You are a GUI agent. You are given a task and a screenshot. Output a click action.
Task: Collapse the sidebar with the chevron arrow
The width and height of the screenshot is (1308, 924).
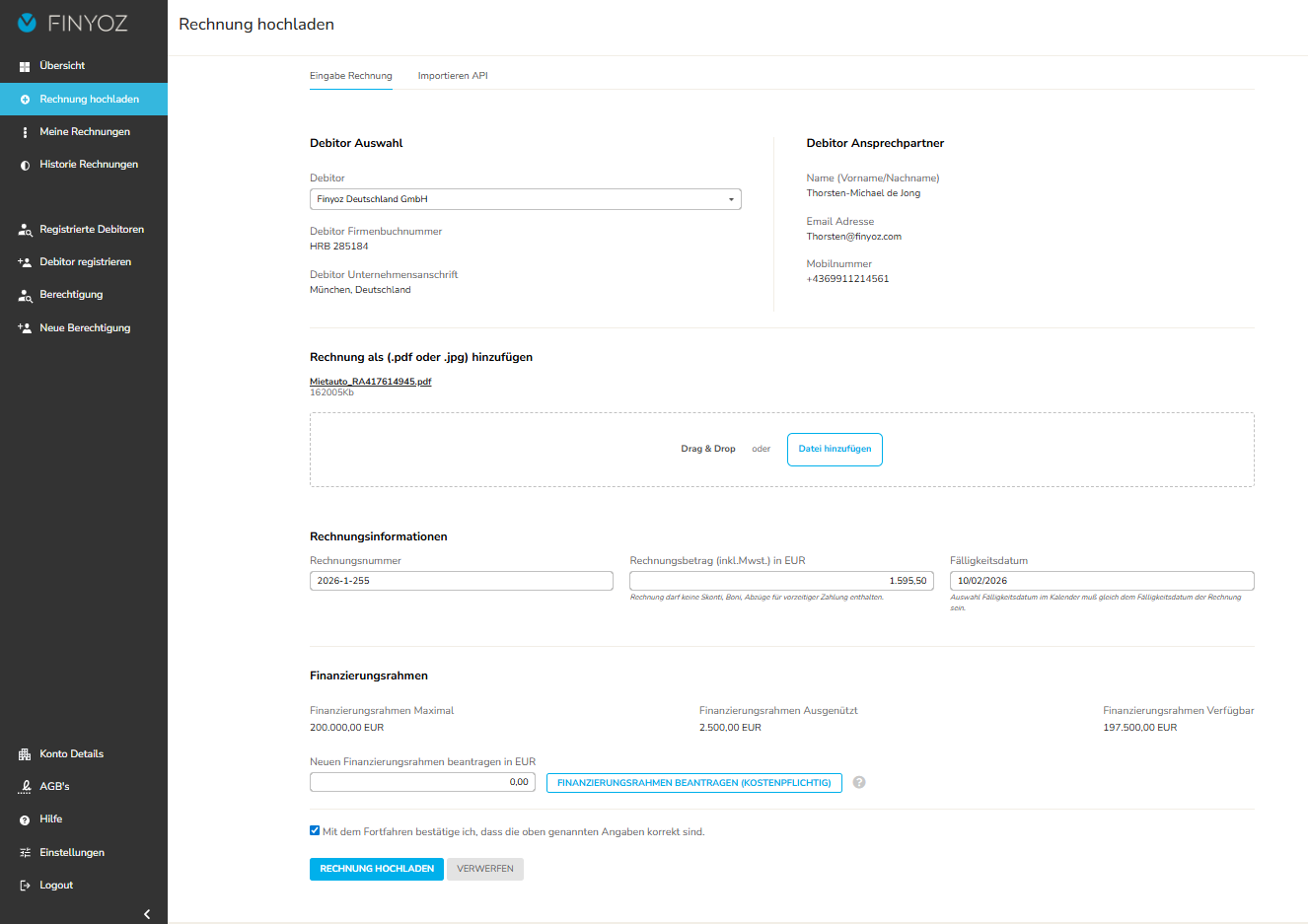coord(147,914)
